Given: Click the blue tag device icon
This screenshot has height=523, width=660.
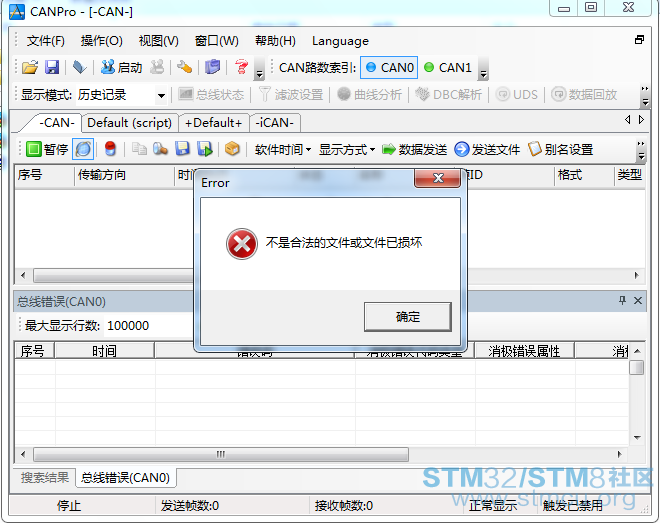Looking at the screenshot, I should click(x=79, y=67).
